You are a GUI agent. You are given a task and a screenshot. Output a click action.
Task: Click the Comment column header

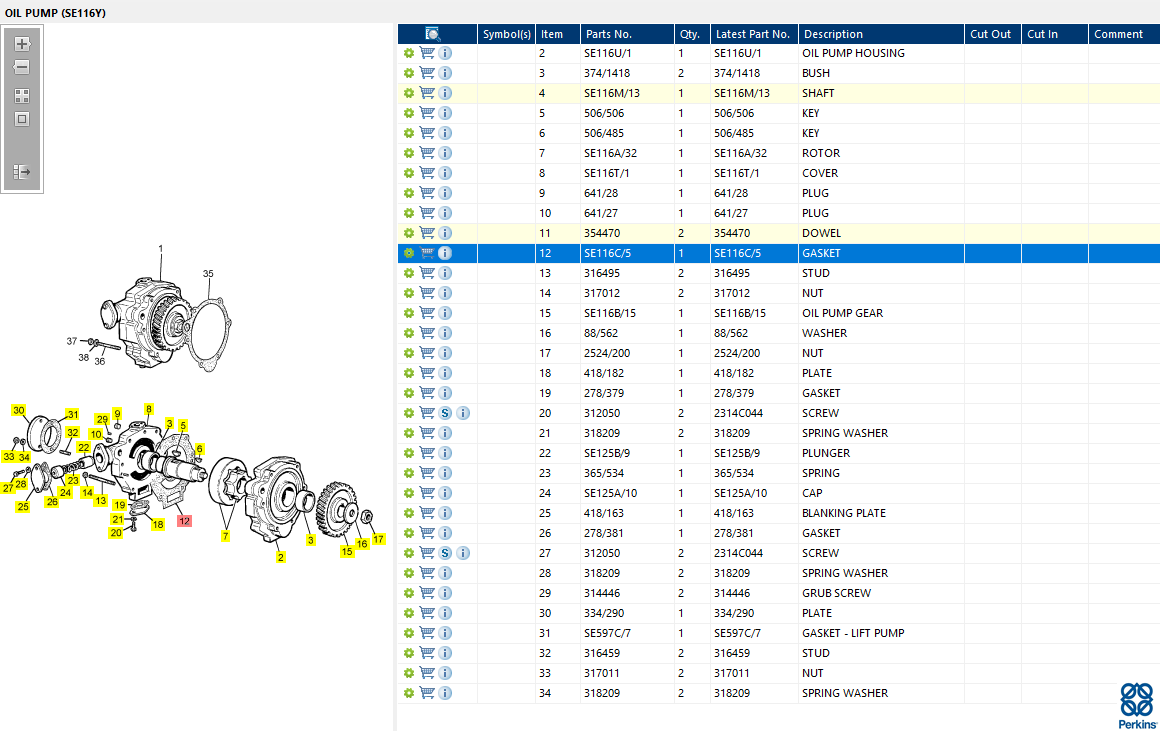tap(1124, 34)
